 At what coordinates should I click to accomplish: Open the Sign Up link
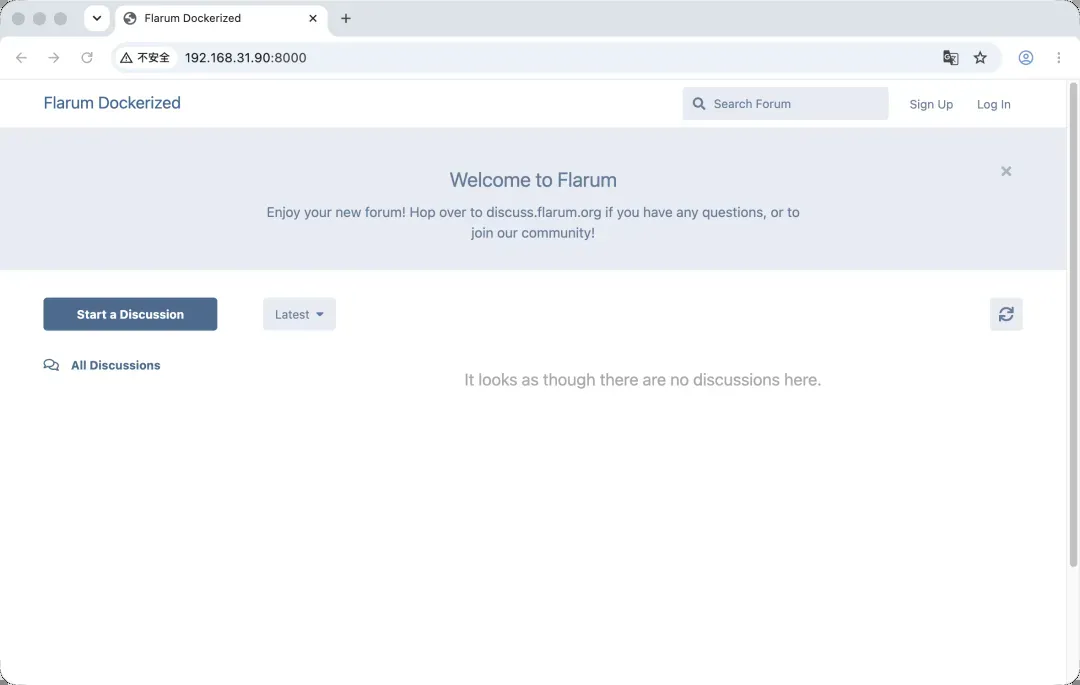tap(931, 104)
